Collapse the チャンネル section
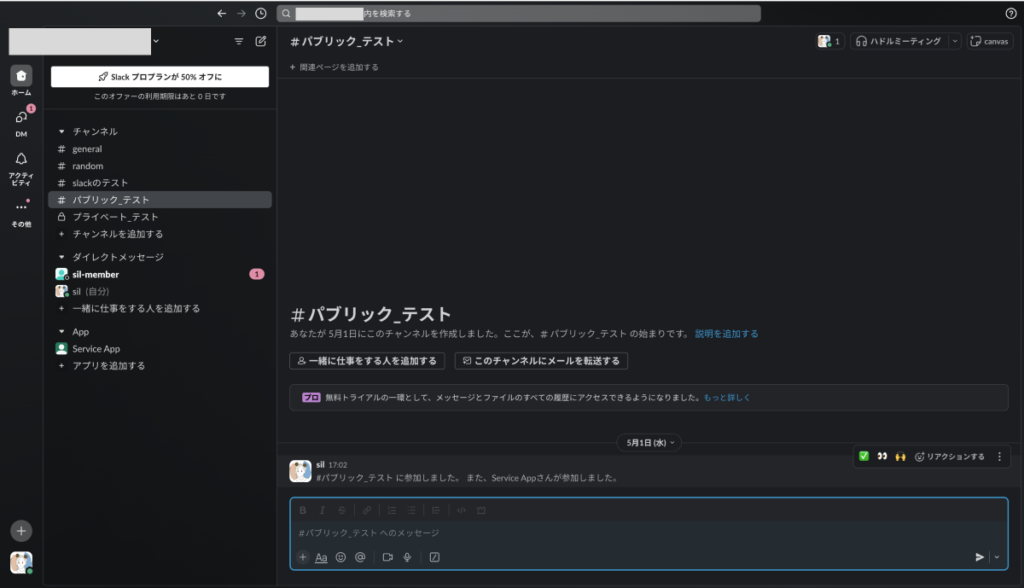Screen dimensions: 1024x588 tap(62, 131)
